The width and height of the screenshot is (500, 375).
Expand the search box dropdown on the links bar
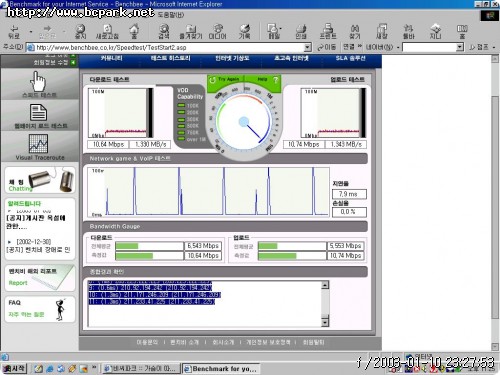click(x=460, y=47)
